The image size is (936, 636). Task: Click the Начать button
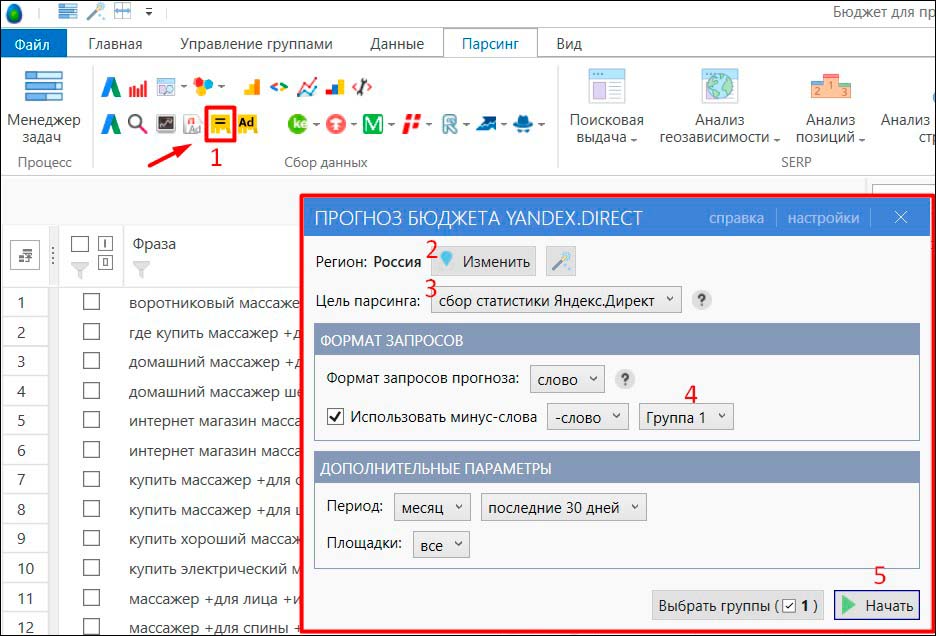[x=877, y=605]
